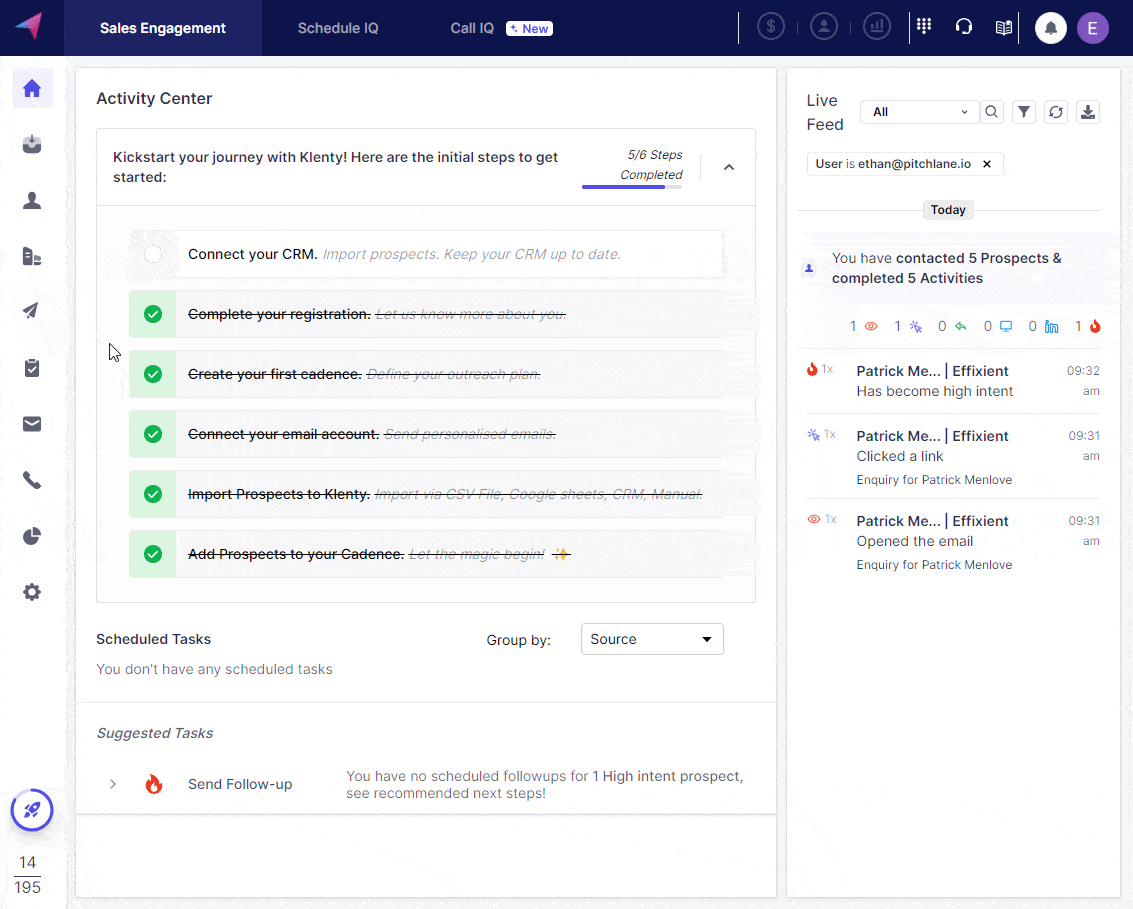
Task: Open the Has become high intent feed entry
Action: (953, 381)
